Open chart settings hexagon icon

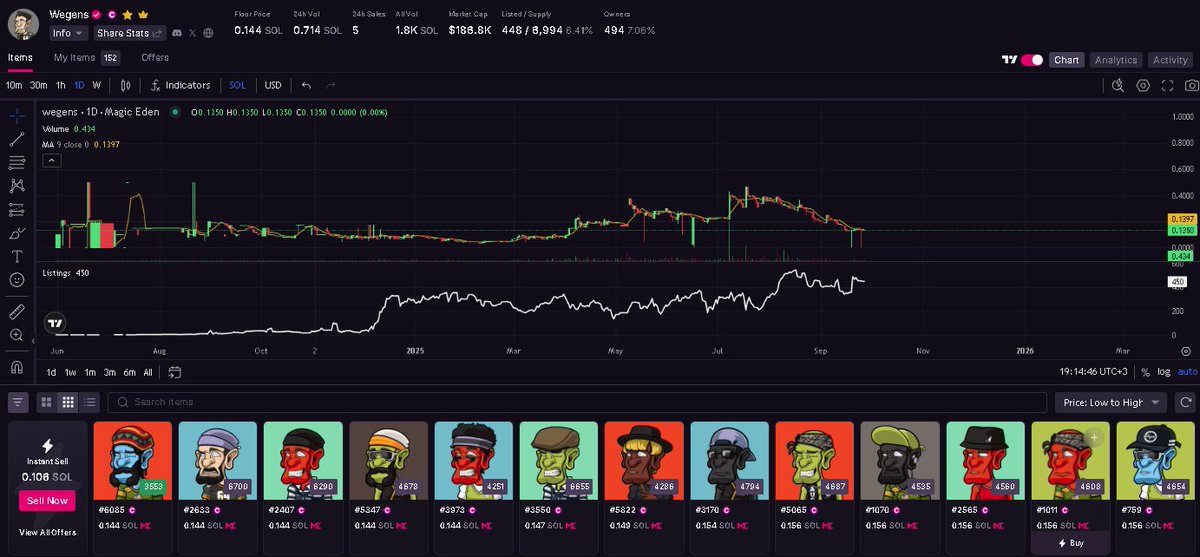tap(1143, 86)
